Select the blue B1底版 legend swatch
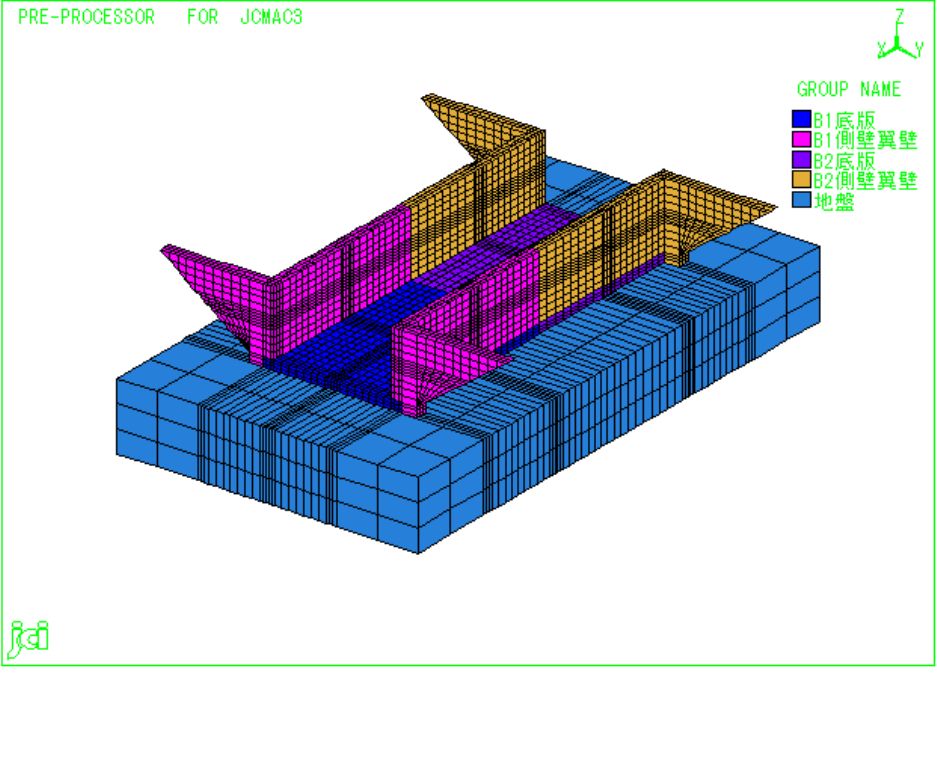This screenshot has height=760, width=937. coord(801,119)
